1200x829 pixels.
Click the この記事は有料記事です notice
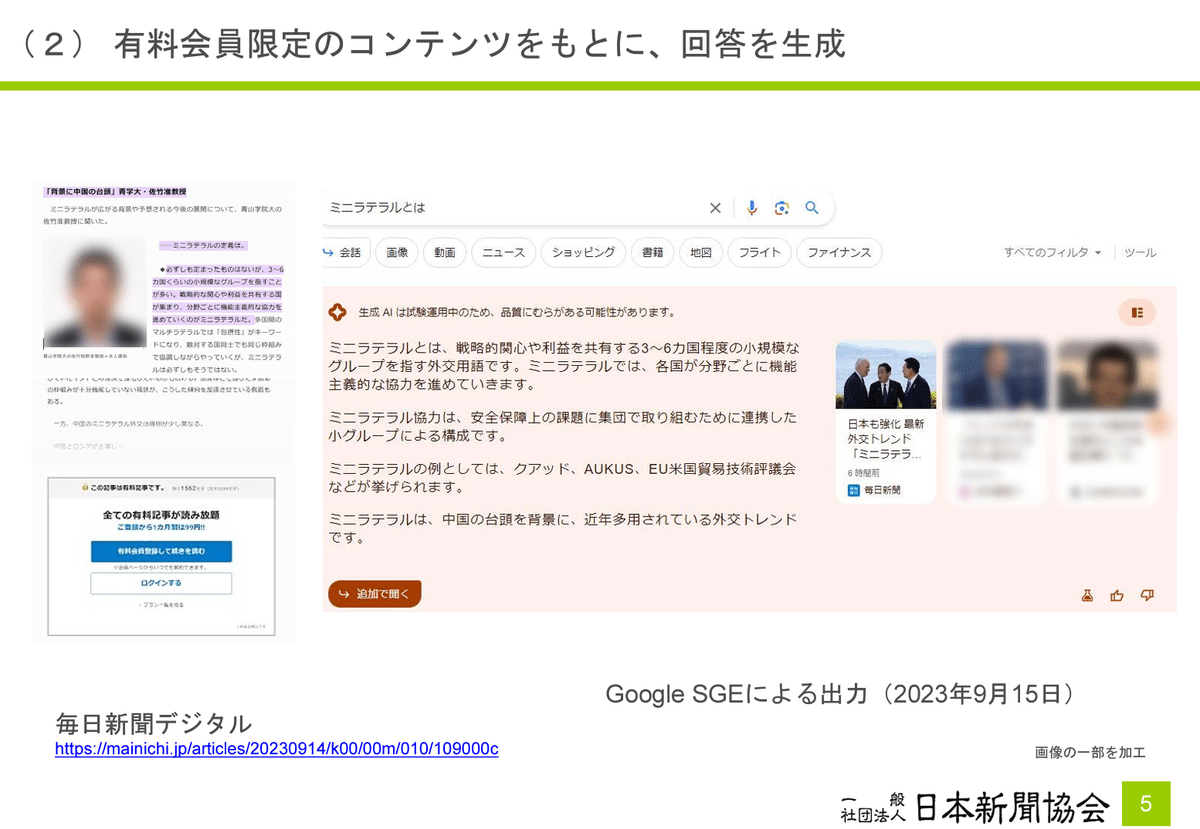tap(123, 486)
